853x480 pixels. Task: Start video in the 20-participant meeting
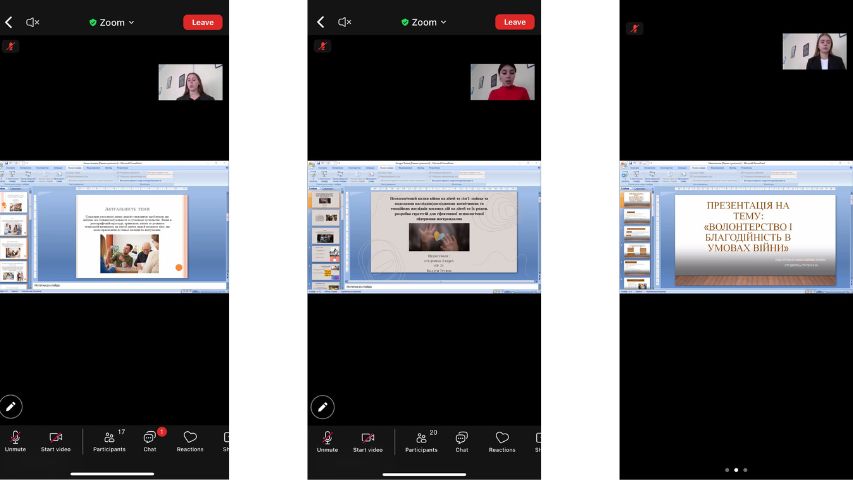click(x=368, y=441)
